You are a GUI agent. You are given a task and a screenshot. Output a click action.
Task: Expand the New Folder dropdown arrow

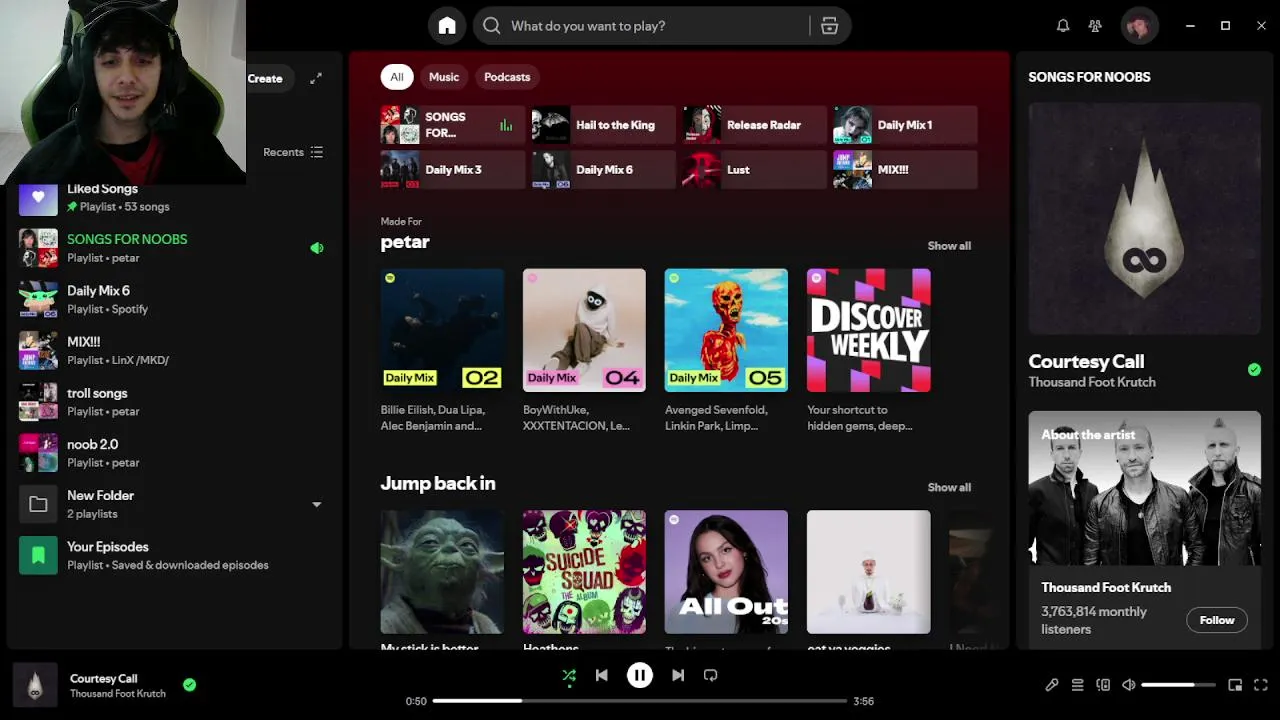coord(317,505)
